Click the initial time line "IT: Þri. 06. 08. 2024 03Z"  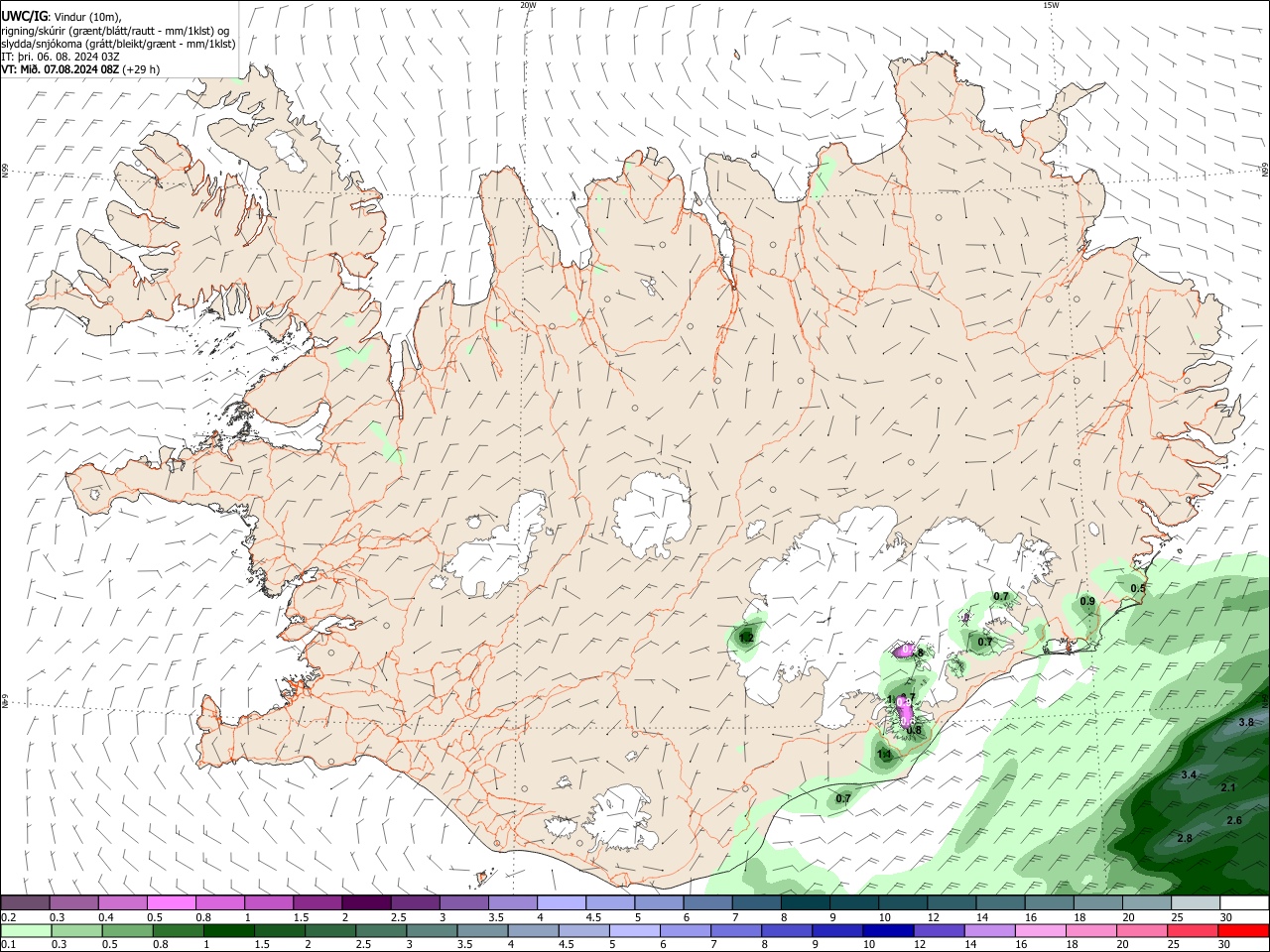[61, 57]
